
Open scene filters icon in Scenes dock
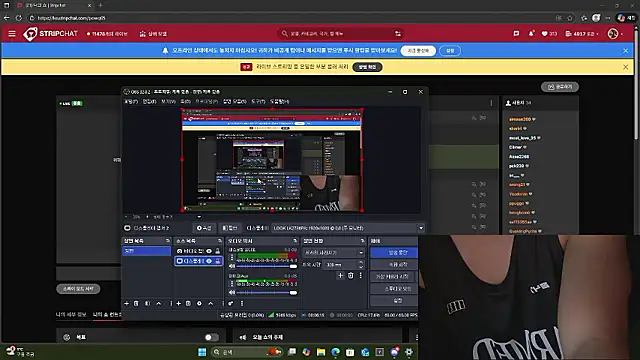[x=147, y=303]
